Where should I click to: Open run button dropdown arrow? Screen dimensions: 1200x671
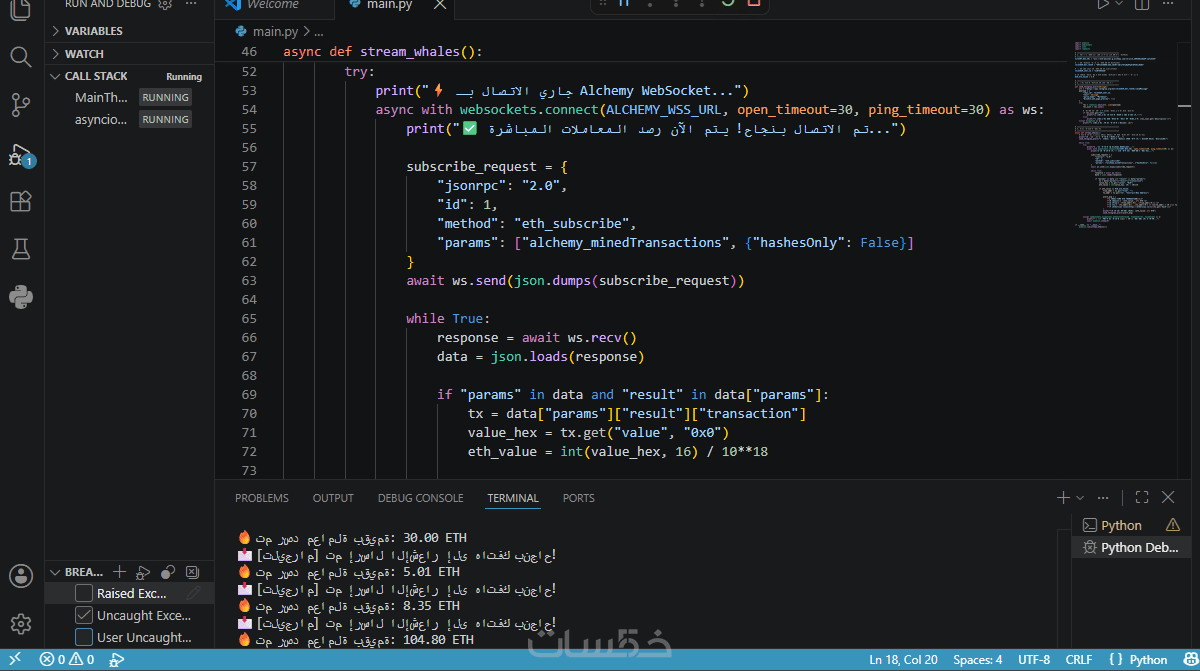pos(1119,4)
